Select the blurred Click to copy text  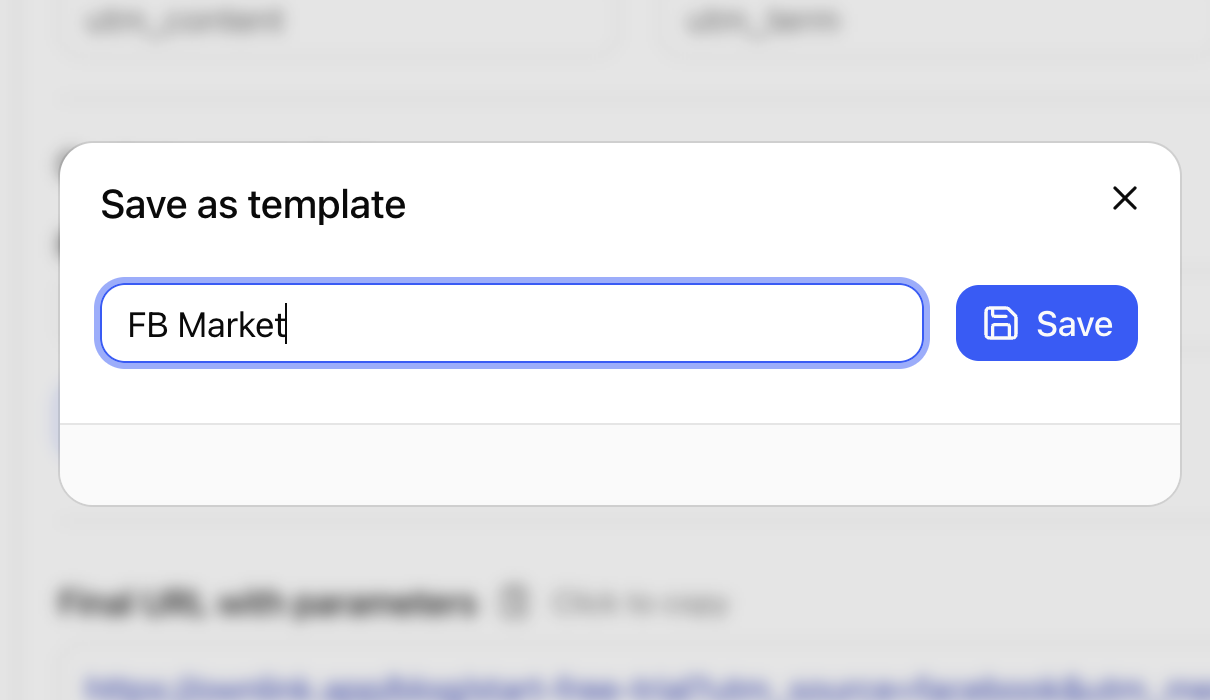[640, 603]
